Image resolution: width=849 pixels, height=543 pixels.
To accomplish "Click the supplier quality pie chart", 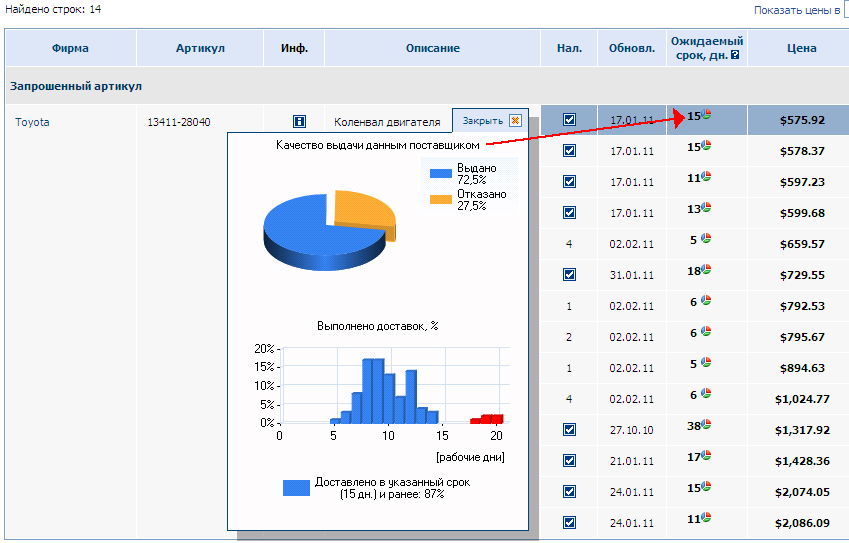I will click(x=330, y=230).
